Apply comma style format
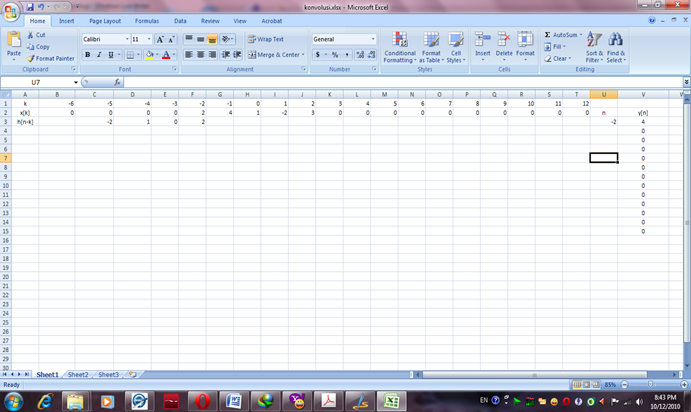 (347, 55)
